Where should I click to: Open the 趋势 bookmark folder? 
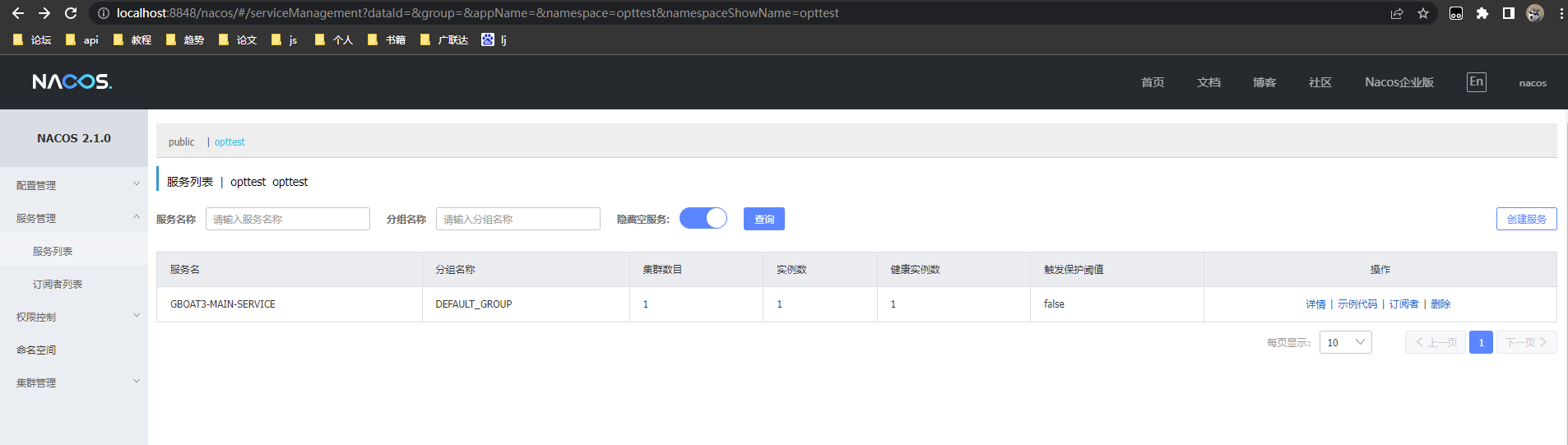[185, 39]
